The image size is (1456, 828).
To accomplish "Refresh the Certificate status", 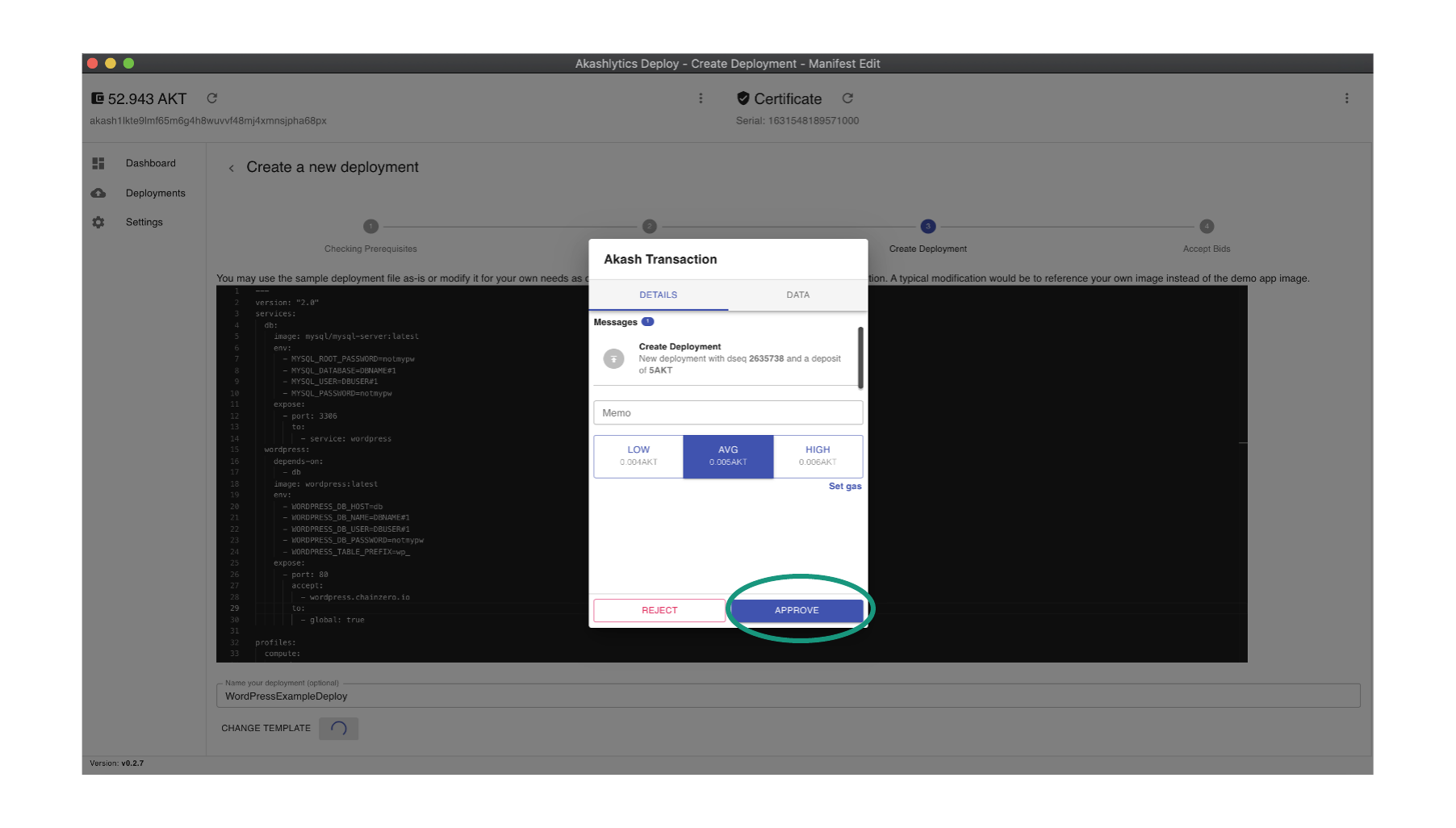I will click(x=847, y=98).
